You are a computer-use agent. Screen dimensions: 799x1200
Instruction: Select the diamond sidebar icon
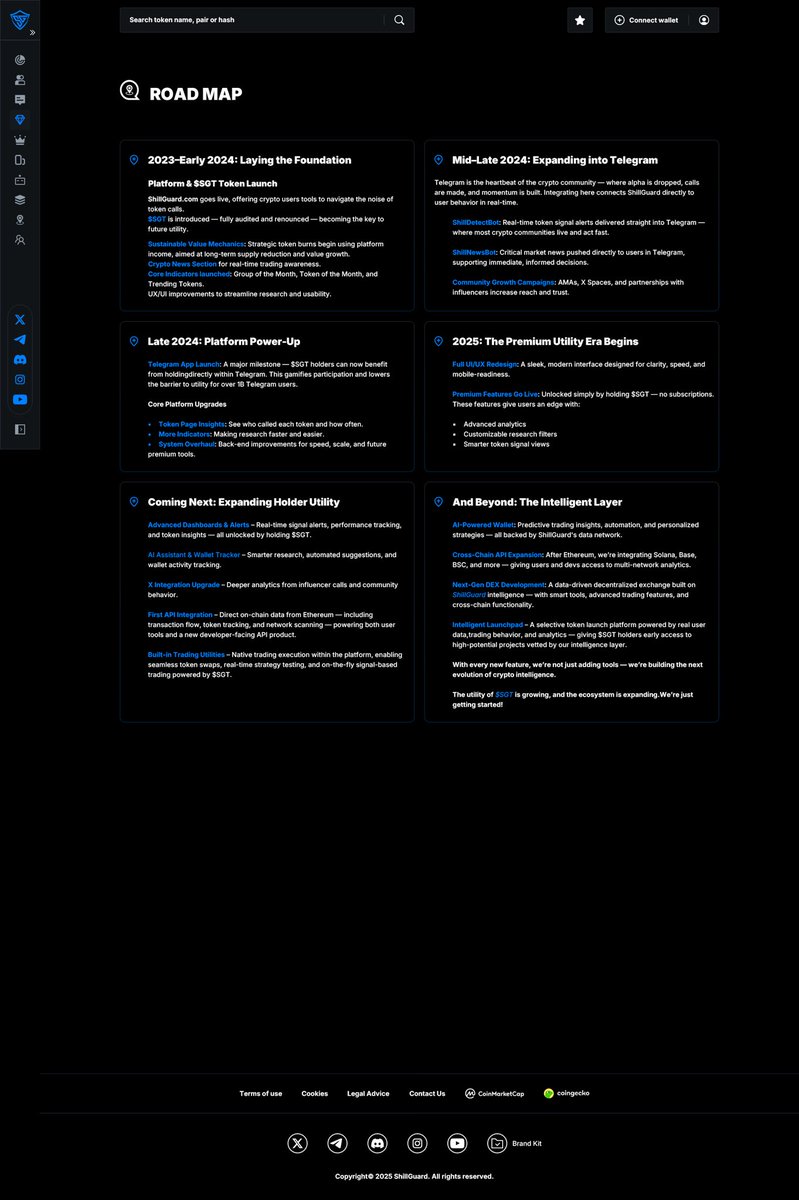[20, 120]
